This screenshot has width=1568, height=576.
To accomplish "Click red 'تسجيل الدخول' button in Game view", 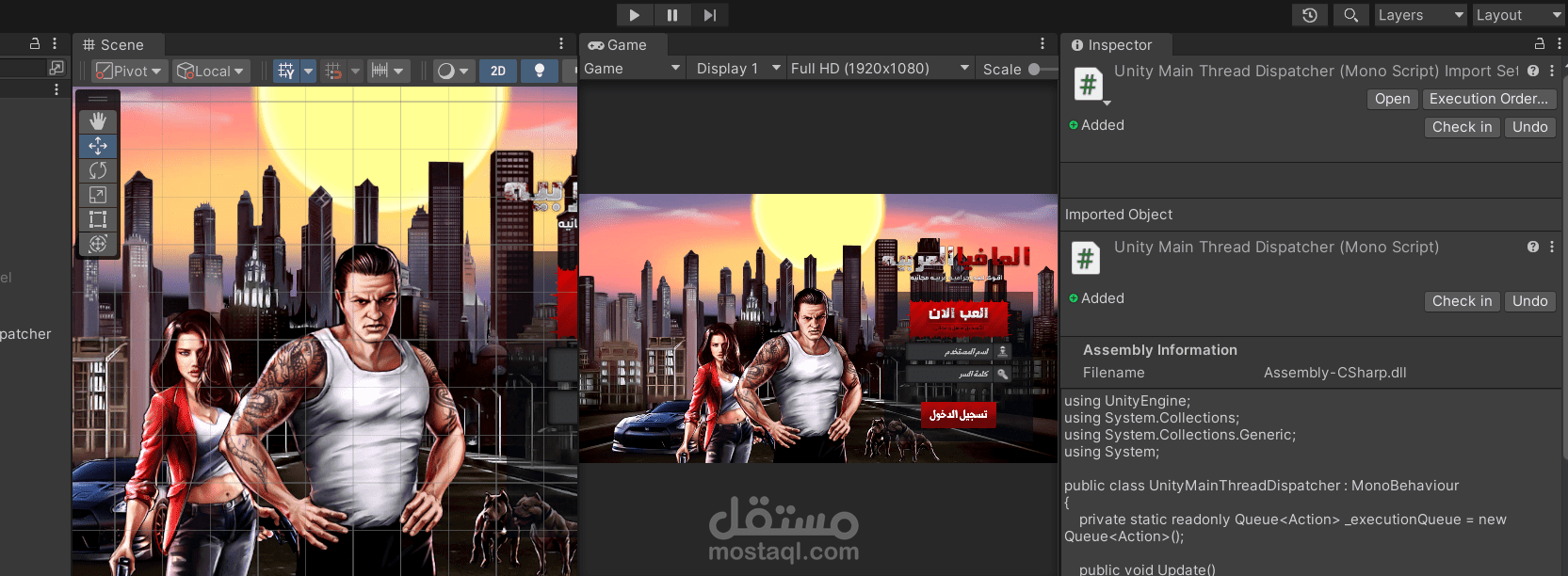I will (x=959, y=414).
